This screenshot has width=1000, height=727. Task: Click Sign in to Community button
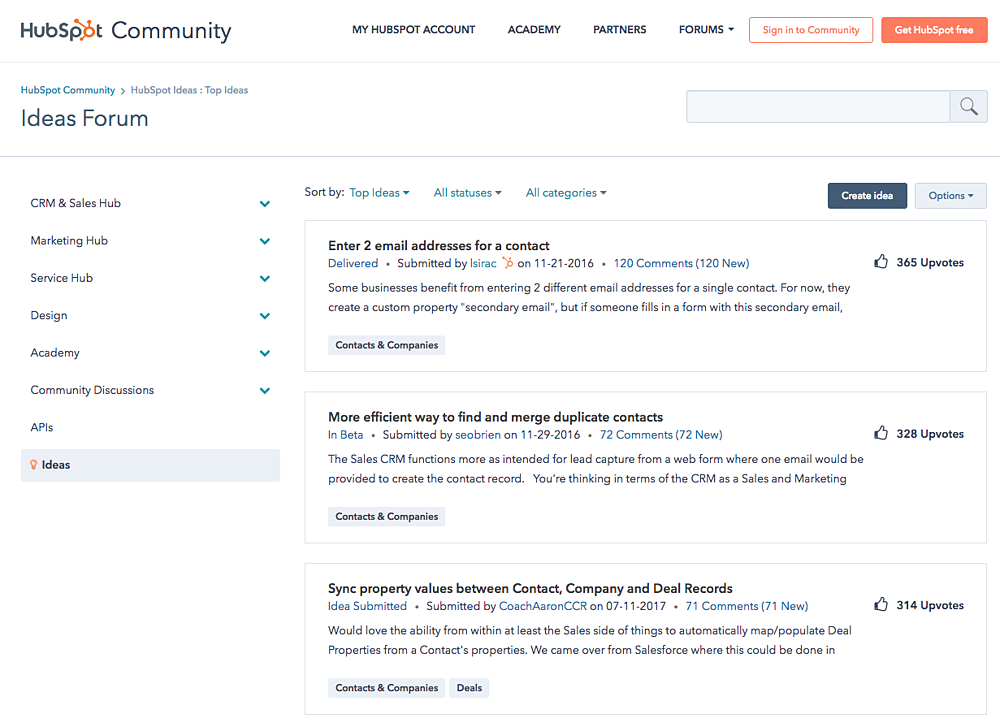click(x=811, y=30)
